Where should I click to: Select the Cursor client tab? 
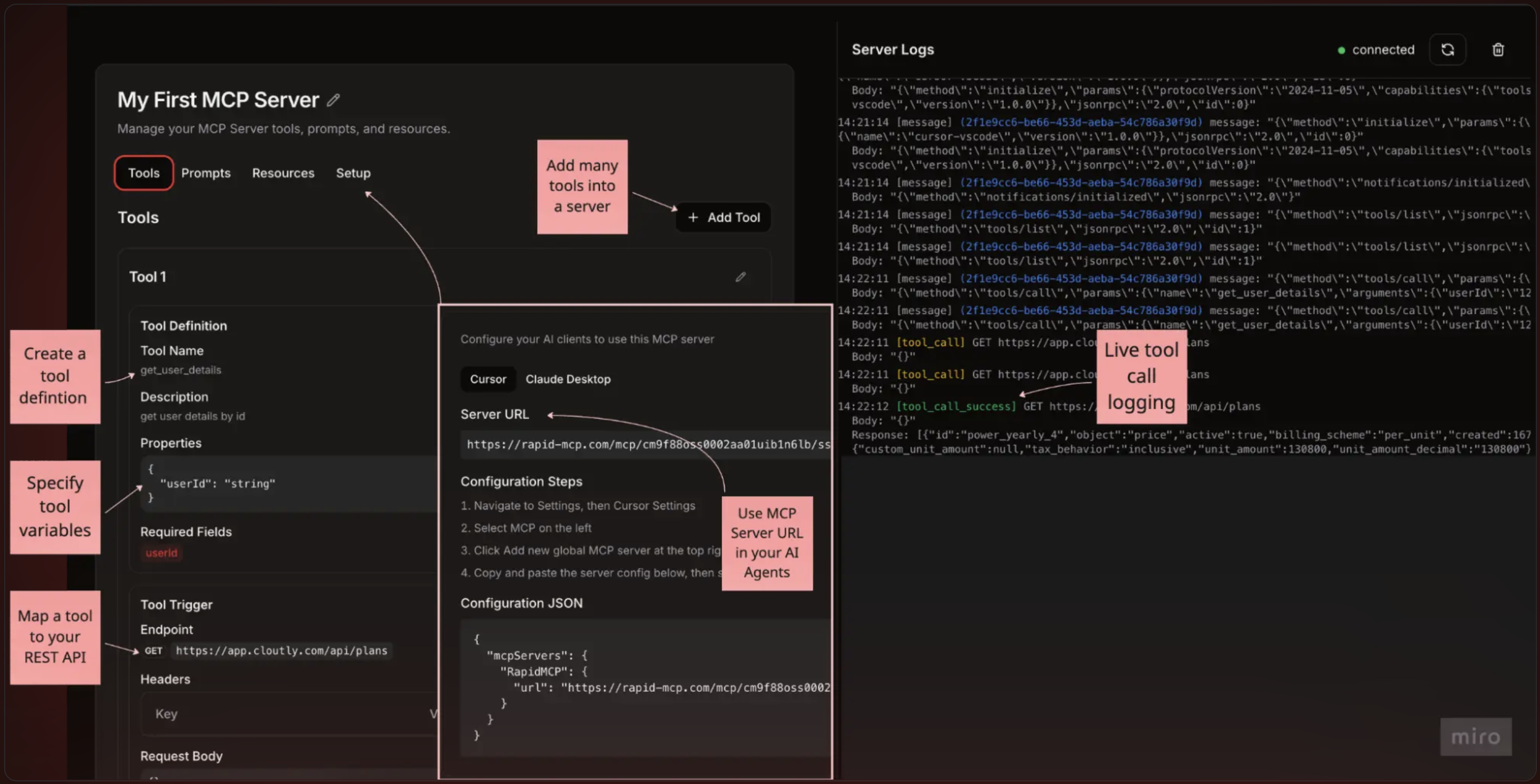488,379
